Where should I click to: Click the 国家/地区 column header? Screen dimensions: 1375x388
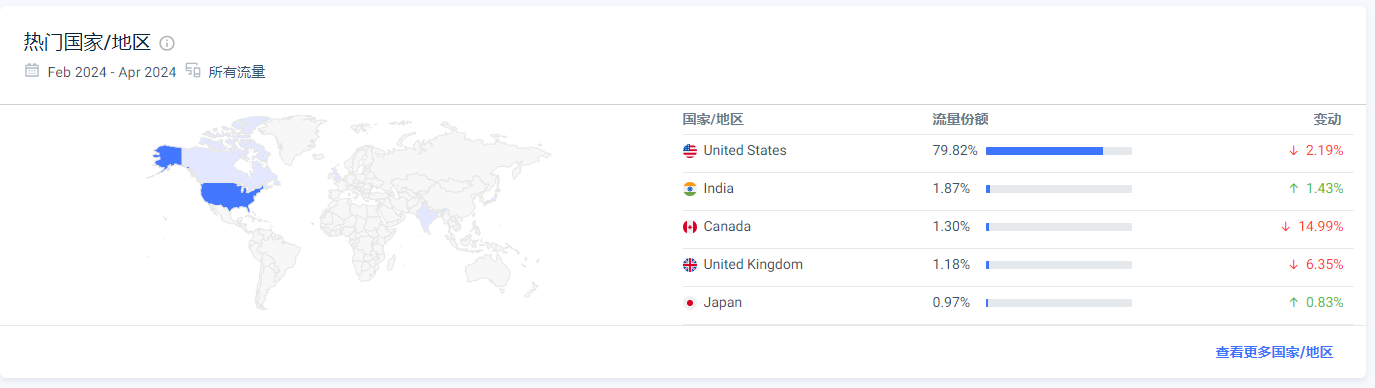tap(713, 119)
